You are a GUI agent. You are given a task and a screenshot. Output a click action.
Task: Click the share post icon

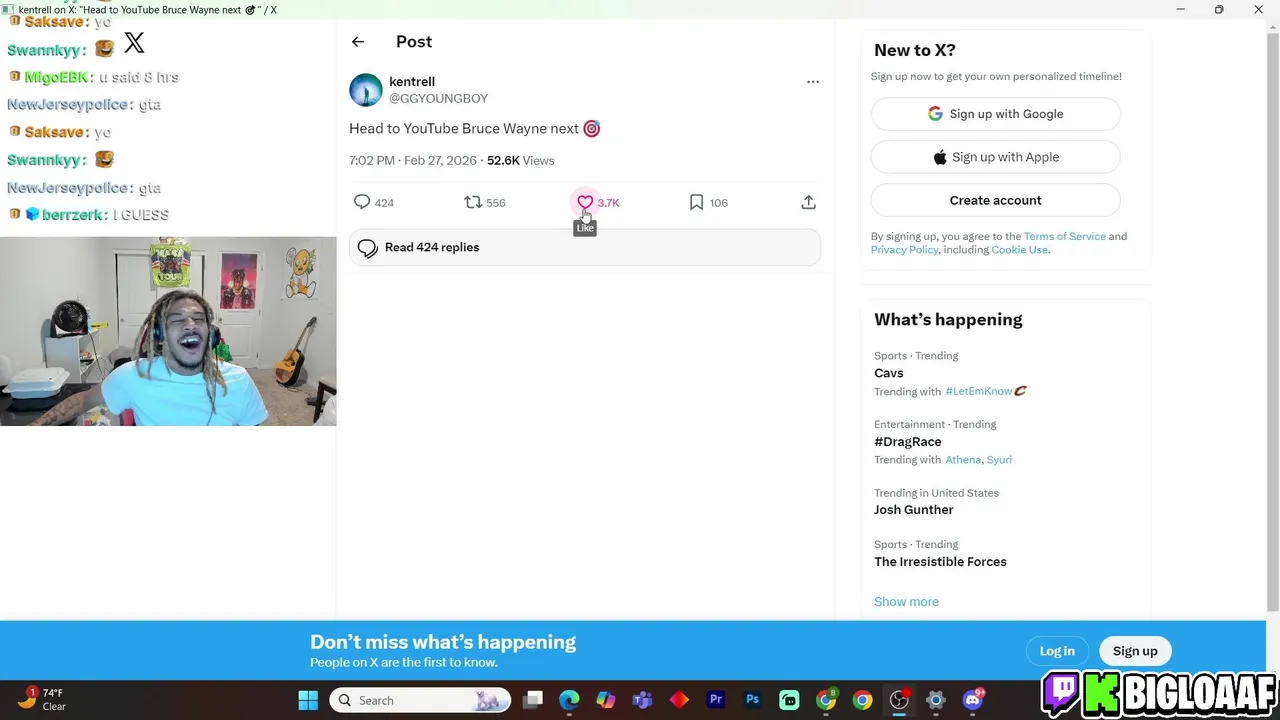click(x=809, y=202)
